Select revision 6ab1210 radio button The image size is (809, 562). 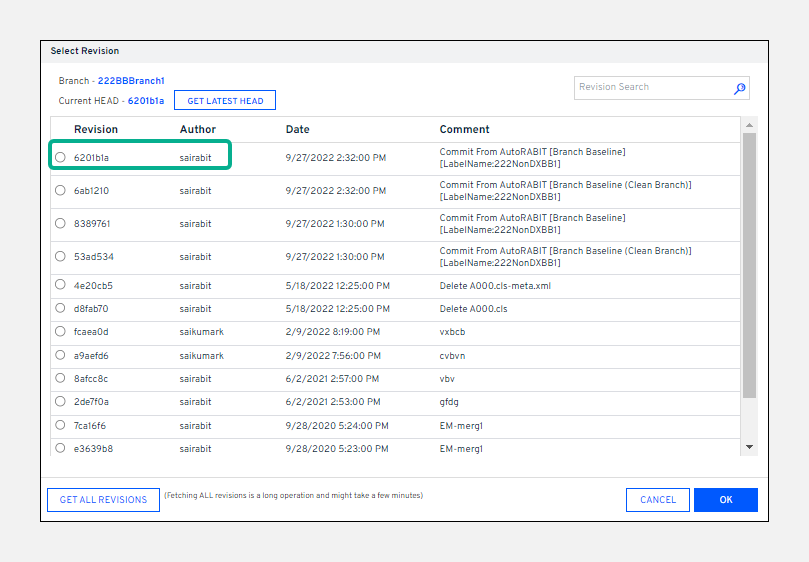click(x=60, y=191)
